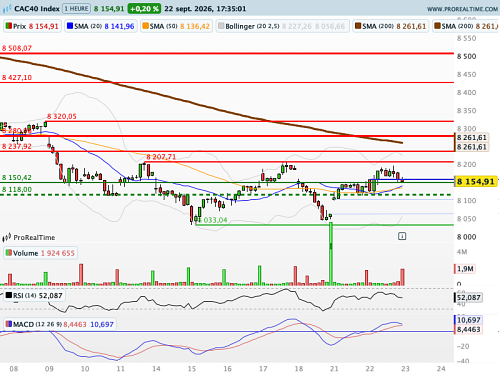Click the 8 100 price axis label
This screenshot has height=375, width=500.
tap(467, 201)
